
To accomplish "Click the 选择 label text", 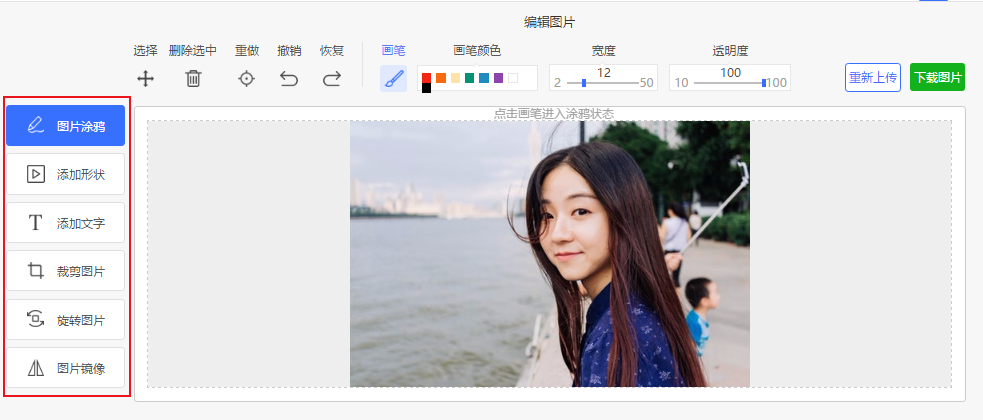I will [145, 51].
